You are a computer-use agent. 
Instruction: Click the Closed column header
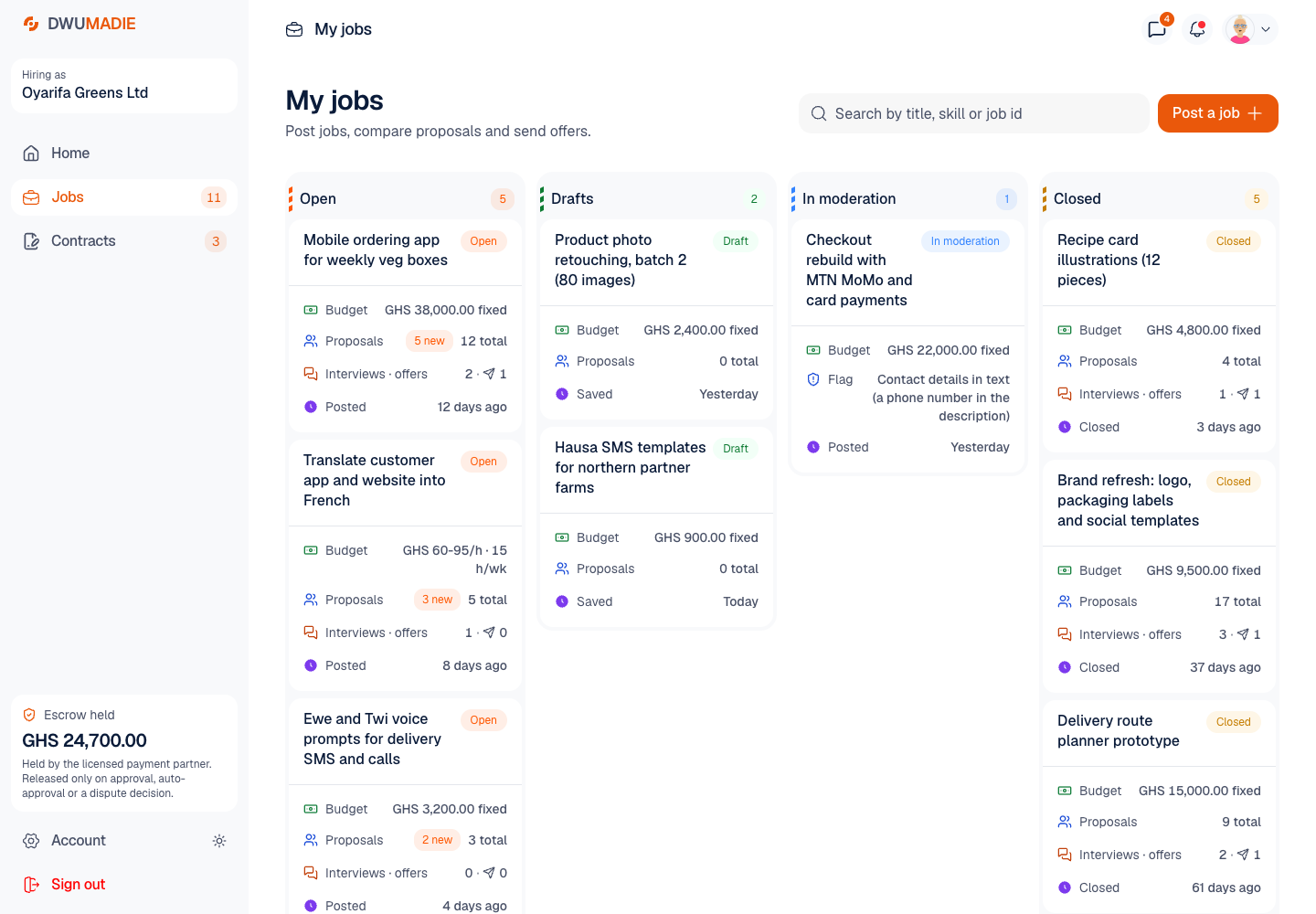(x=1159, y=198)
